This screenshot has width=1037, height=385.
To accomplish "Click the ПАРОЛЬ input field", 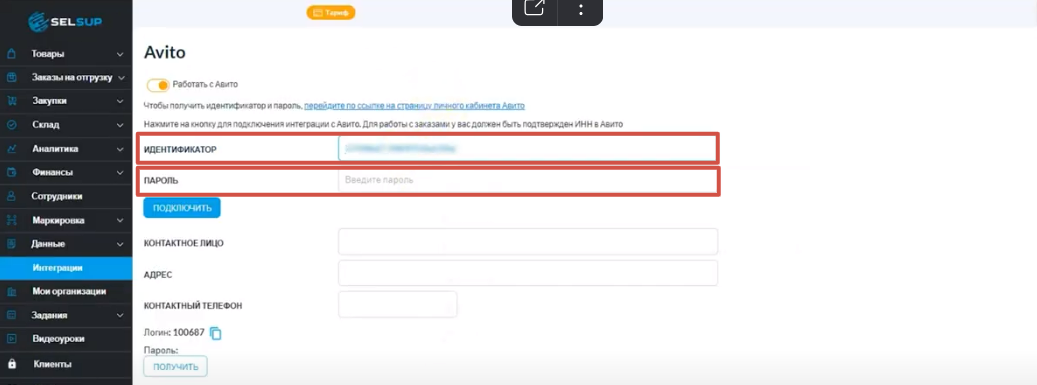I will [528, 180].
